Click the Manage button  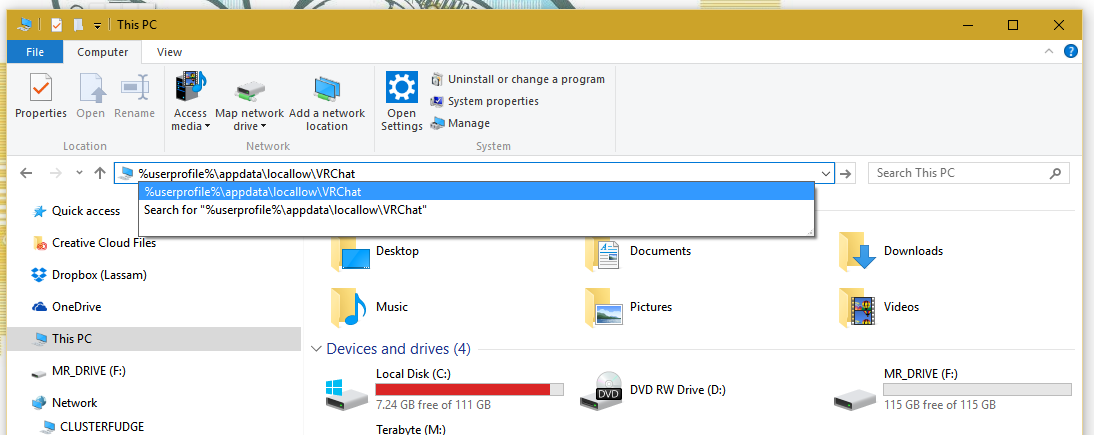click(x=460, y=123)
